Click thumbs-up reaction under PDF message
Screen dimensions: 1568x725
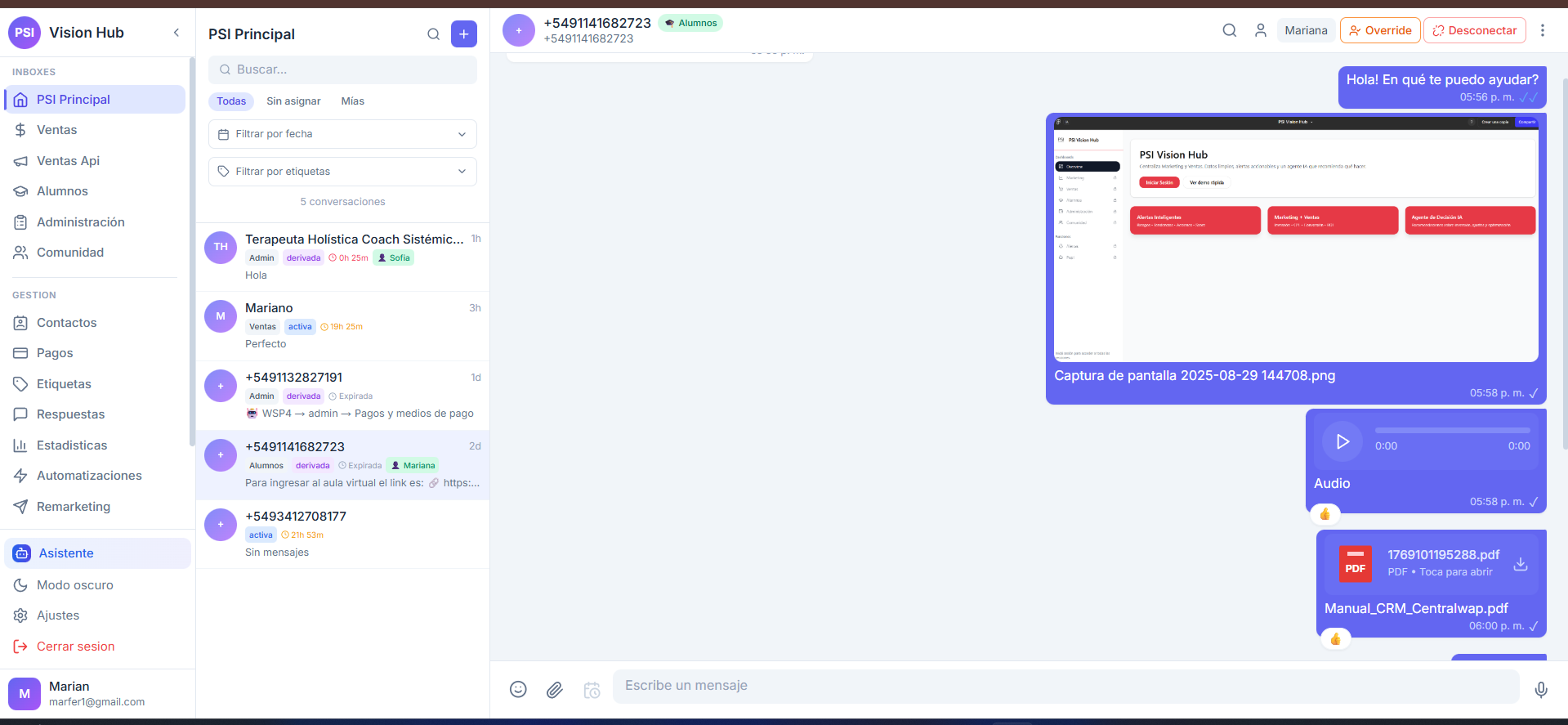(1336, 639)
